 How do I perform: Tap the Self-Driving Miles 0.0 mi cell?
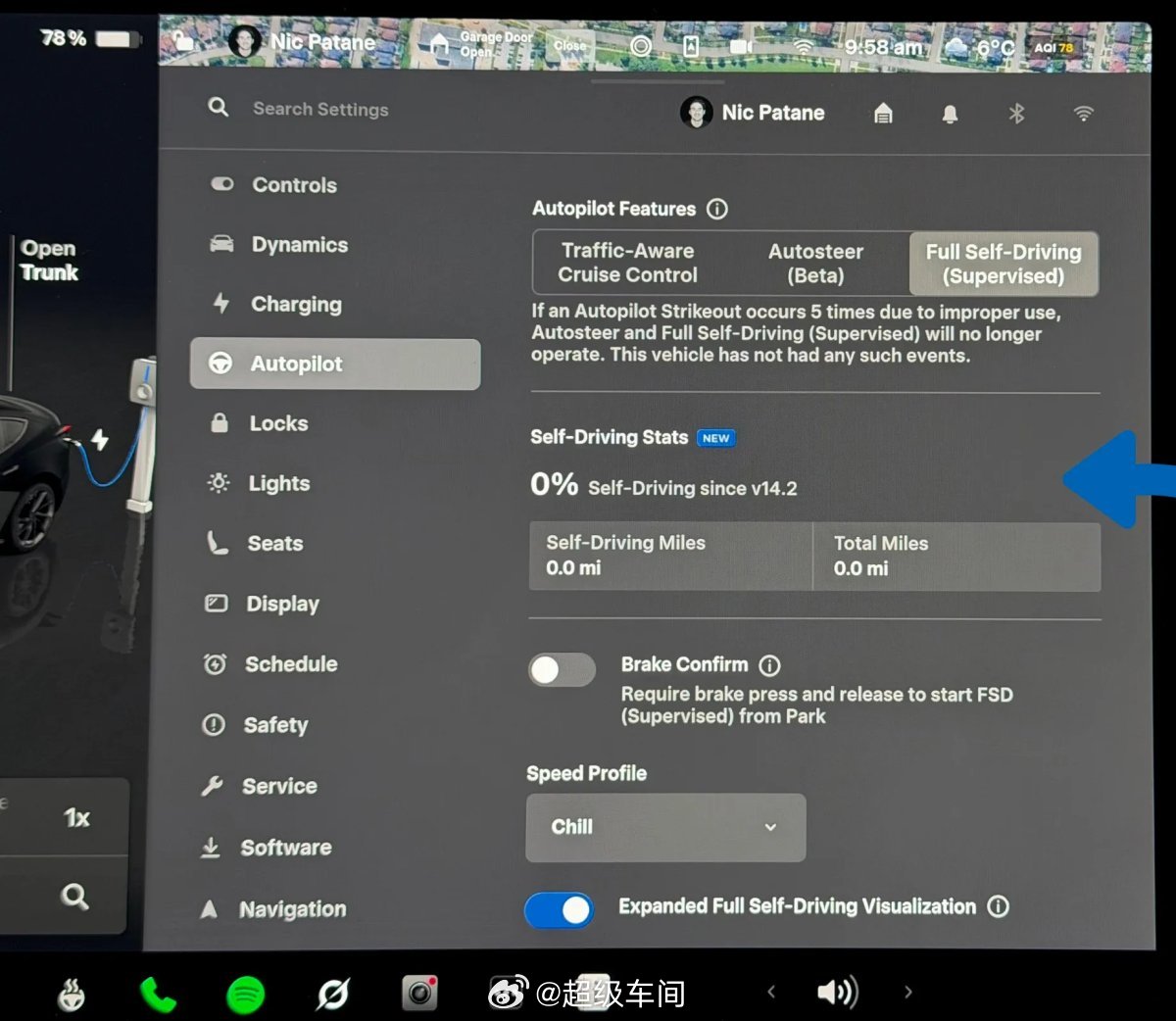670,556
